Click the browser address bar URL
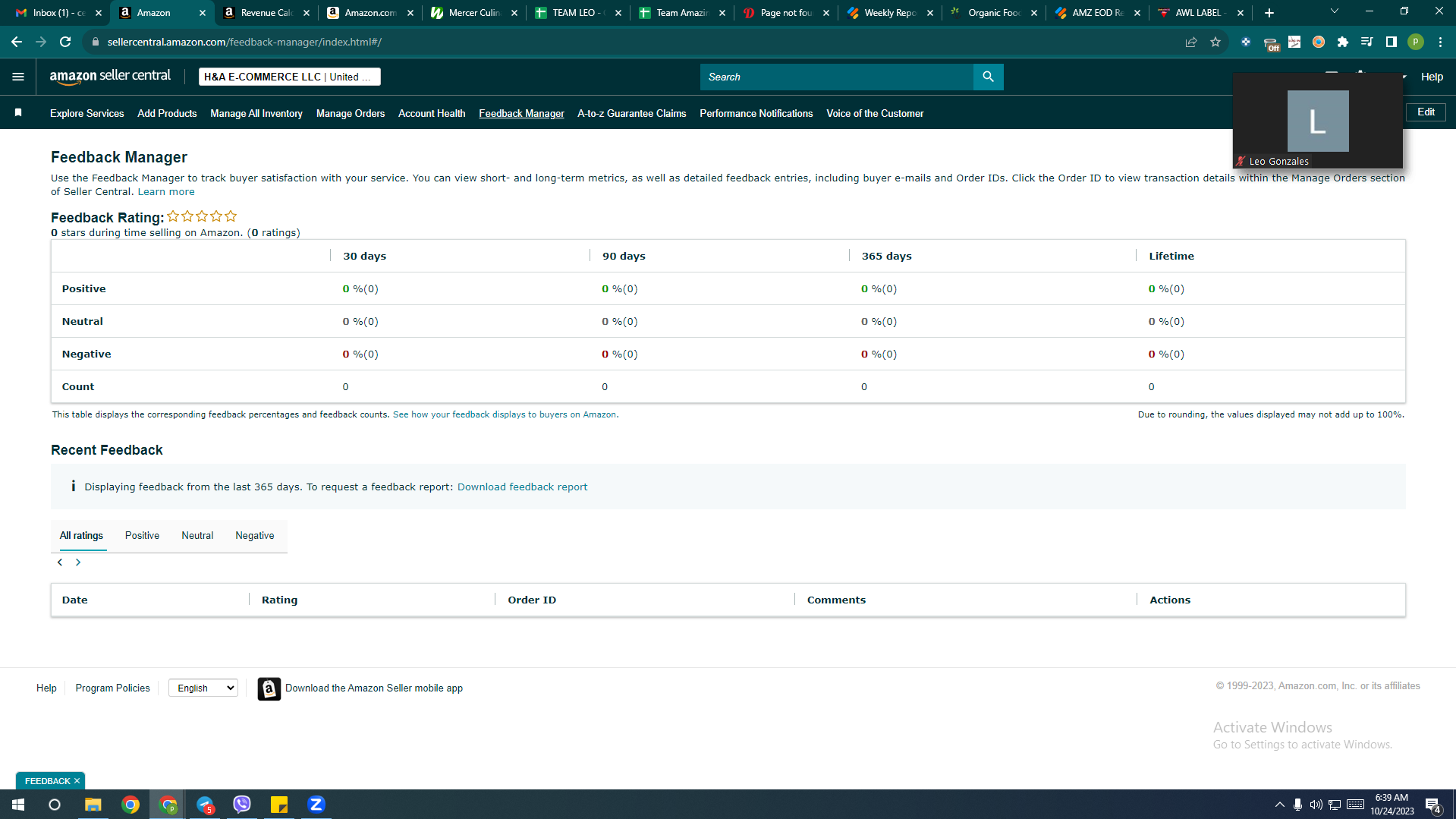1456x819 pixels. click(244, 42)
